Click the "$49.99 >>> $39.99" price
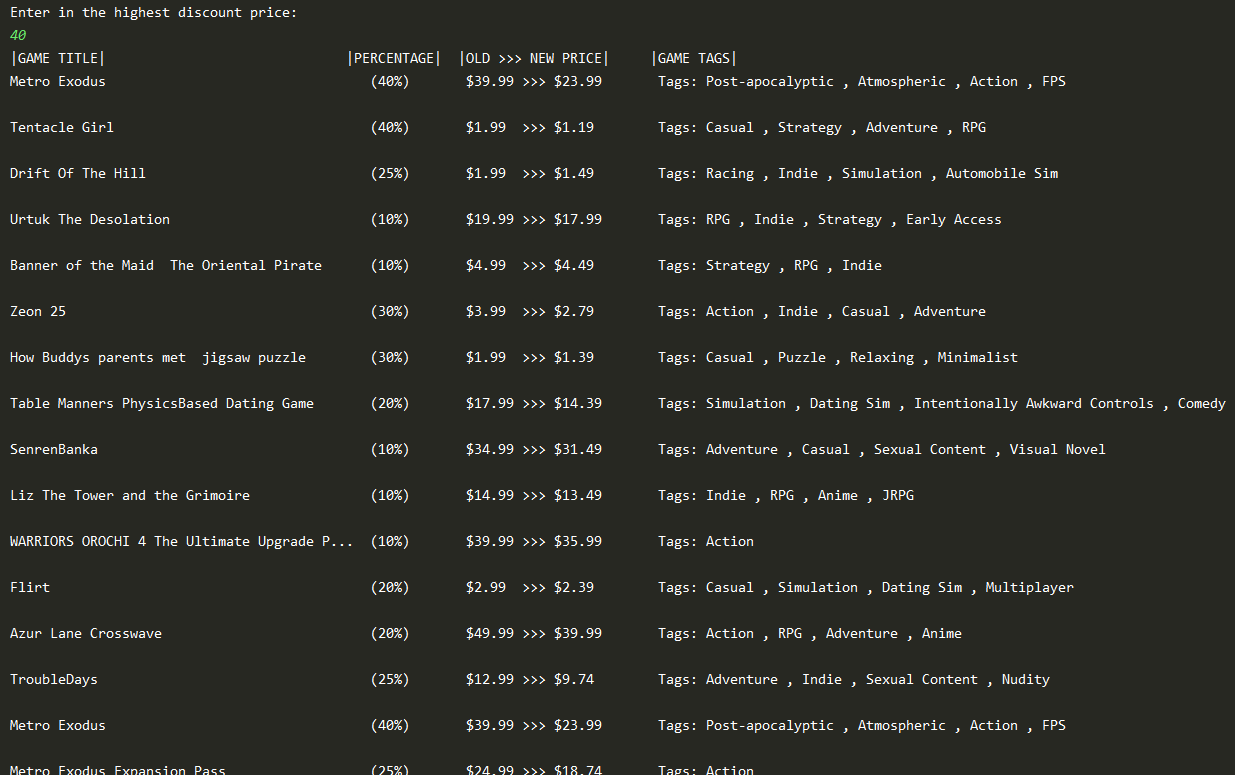The image size is (1235, 775). [x=534, y=633]
